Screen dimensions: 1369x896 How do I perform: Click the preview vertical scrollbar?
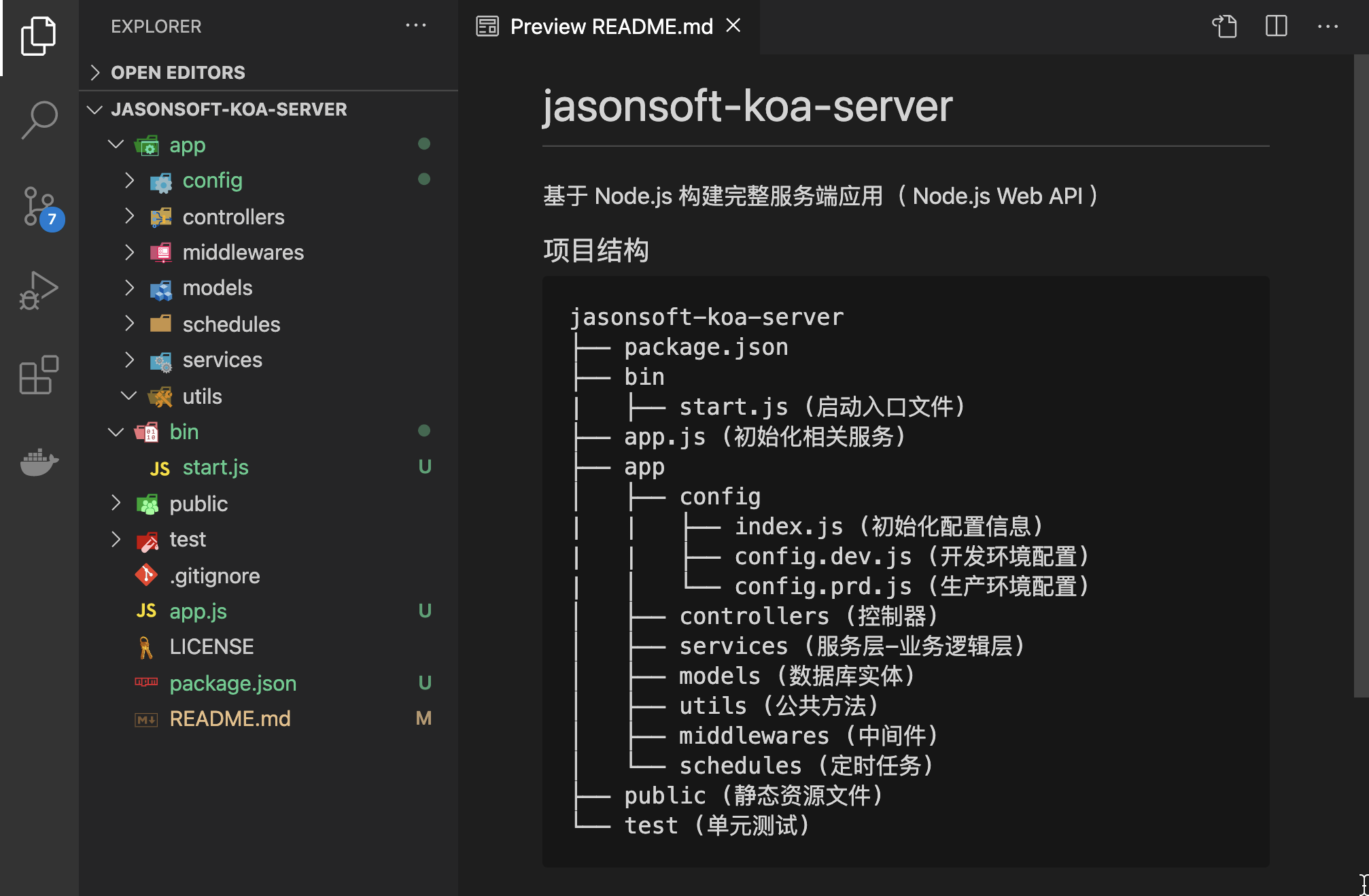pyautogui.click(x=1361, y=375)
